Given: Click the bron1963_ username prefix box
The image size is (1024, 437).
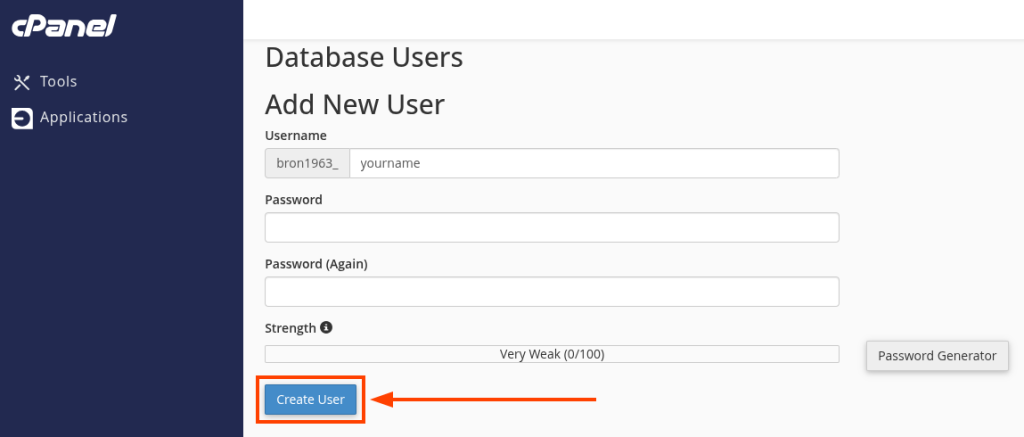Looking at the screenshot, I should [x=307, y=163].
